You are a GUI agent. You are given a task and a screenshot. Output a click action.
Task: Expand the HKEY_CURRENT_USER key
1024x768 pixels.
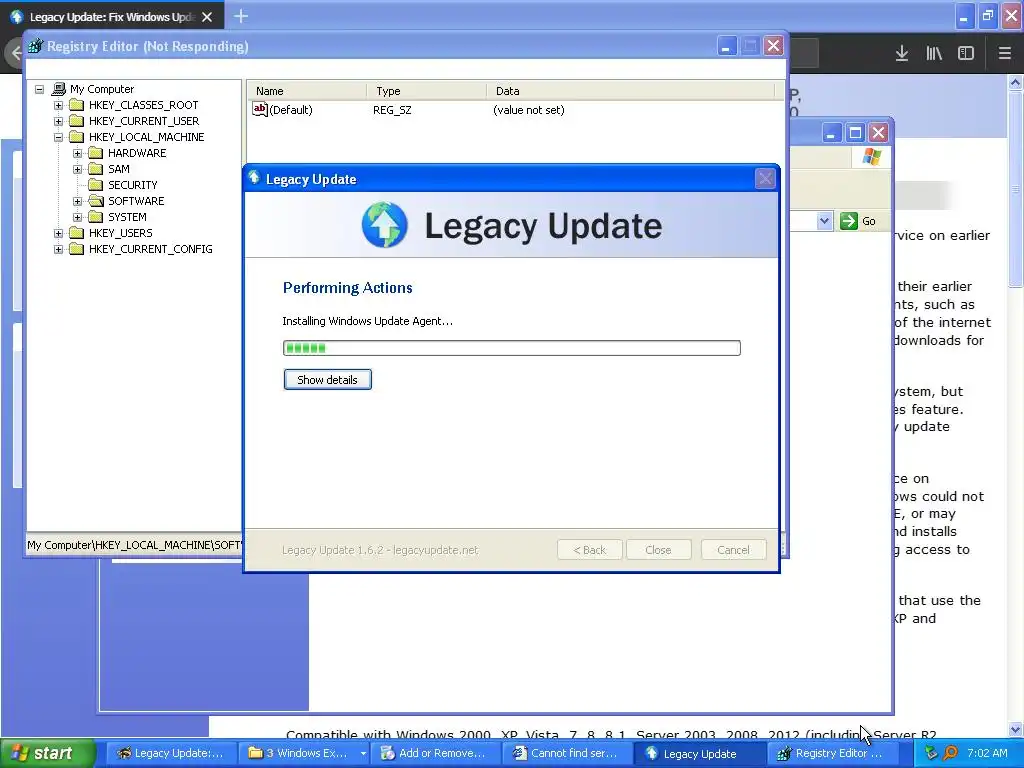pos(59,121)
